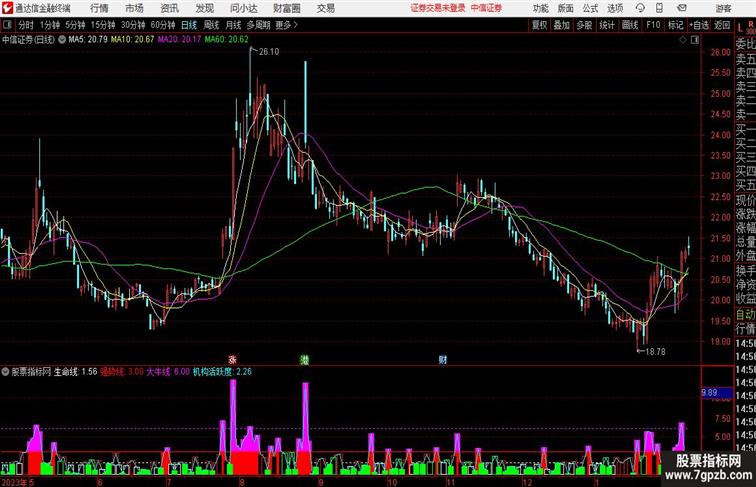Click the MA20: 20.17 indicator value
Screen dimensions: 756x487
pos(179,40)
